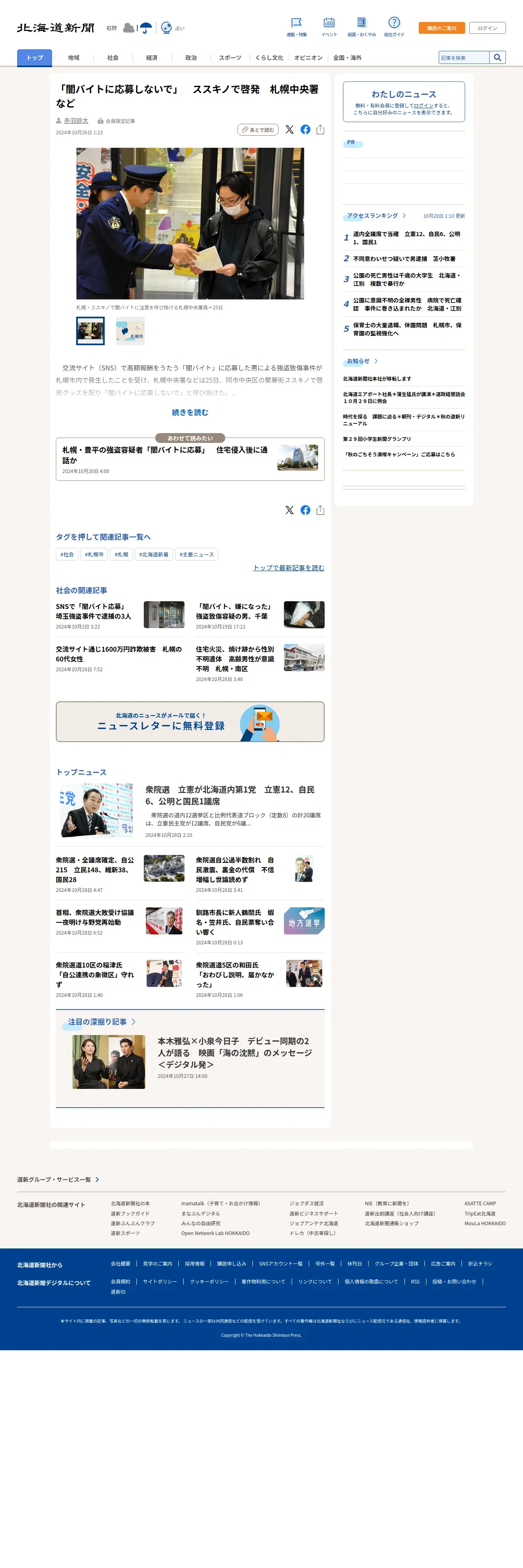Share on Facebook icon under the article body
This screenshot has width=523, height=1568.
click(x=305, y=510)
